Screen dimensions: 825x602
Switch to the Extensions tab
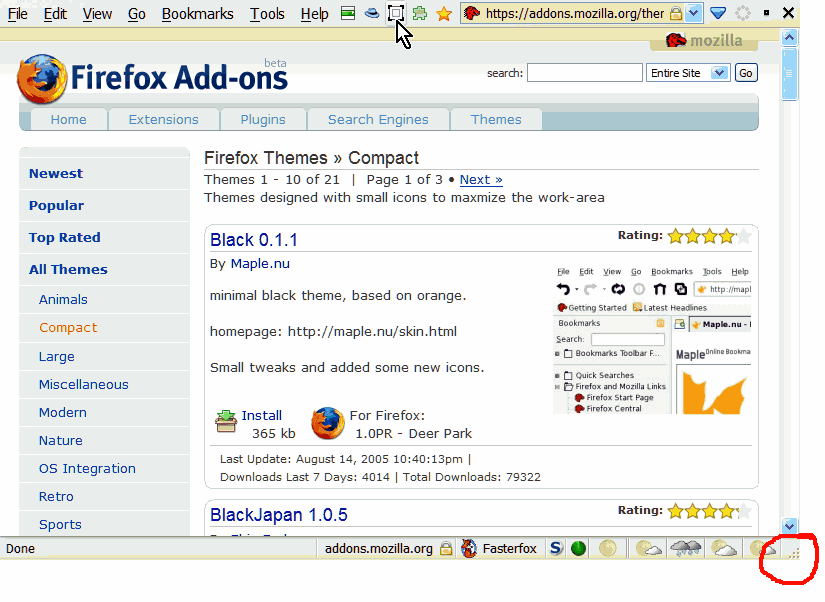(163, 119)
